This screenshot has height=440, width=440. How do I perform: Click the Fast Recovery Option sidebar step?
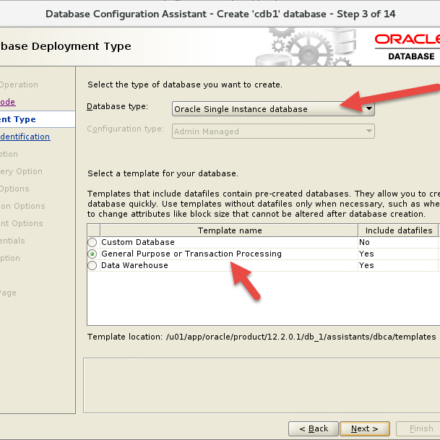pyautogui.click(x=21, y=171)
